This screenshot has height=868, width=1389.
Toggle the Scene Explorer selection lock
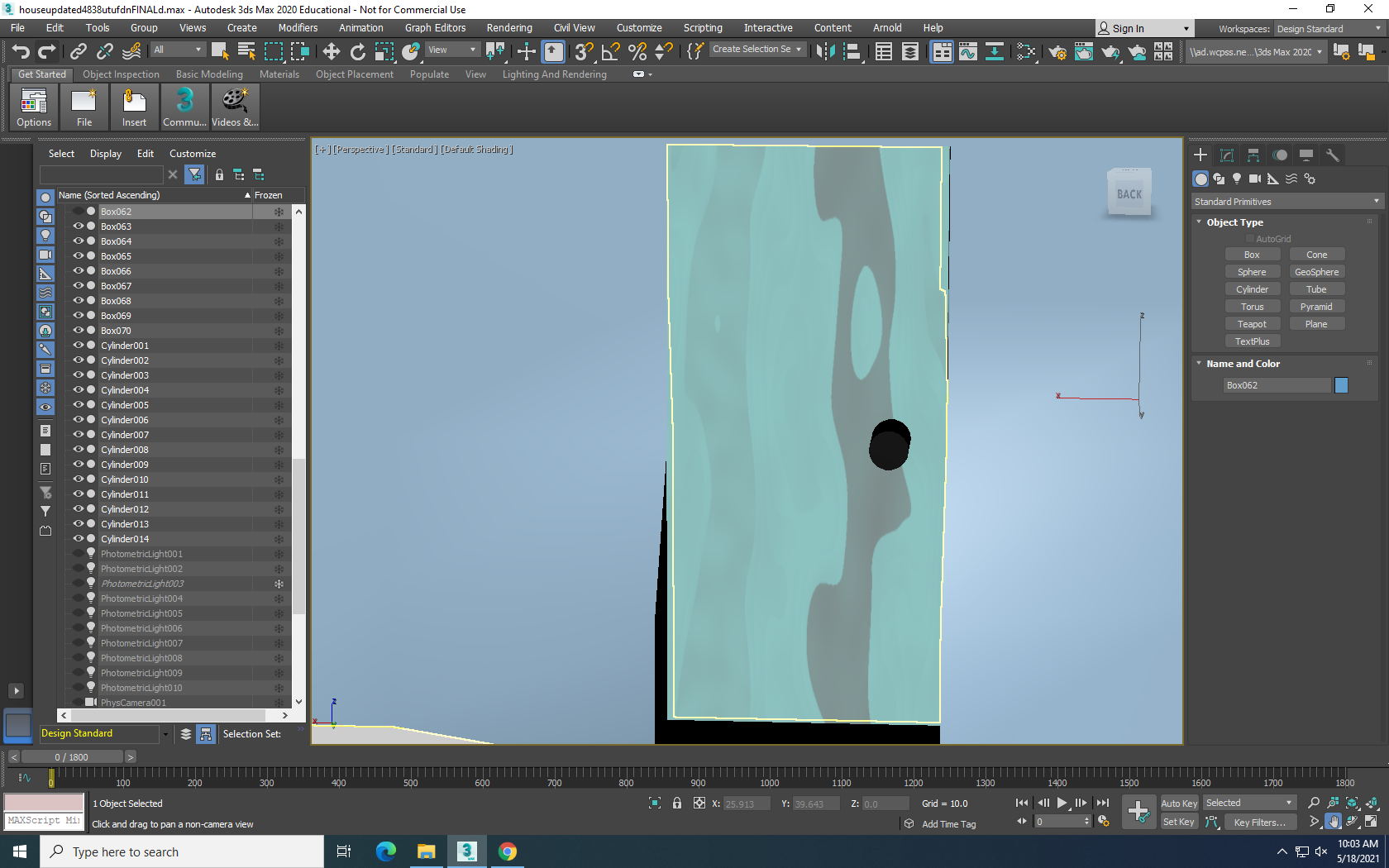(x=219, y=174)
